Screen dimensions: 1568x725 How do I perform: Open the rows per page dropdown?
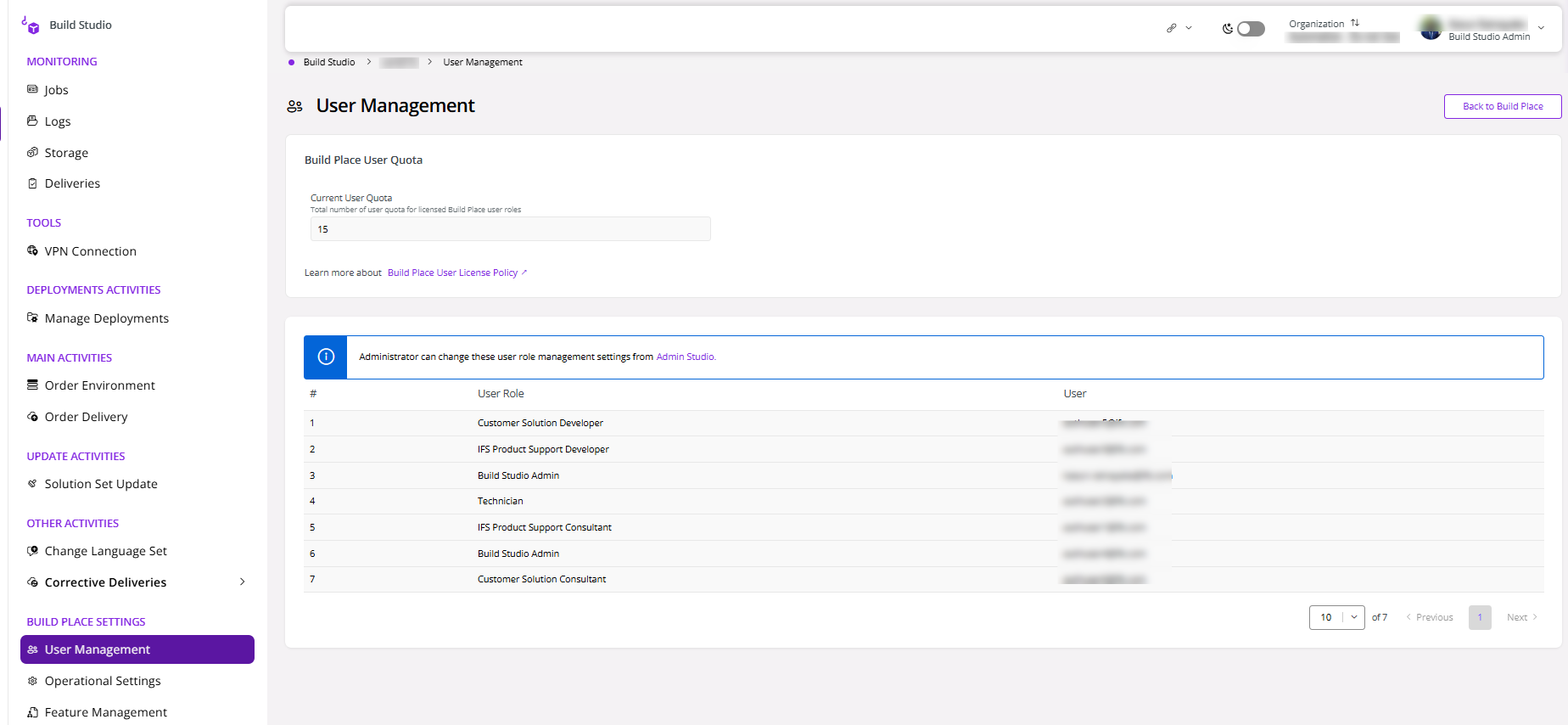(1336, 617)
